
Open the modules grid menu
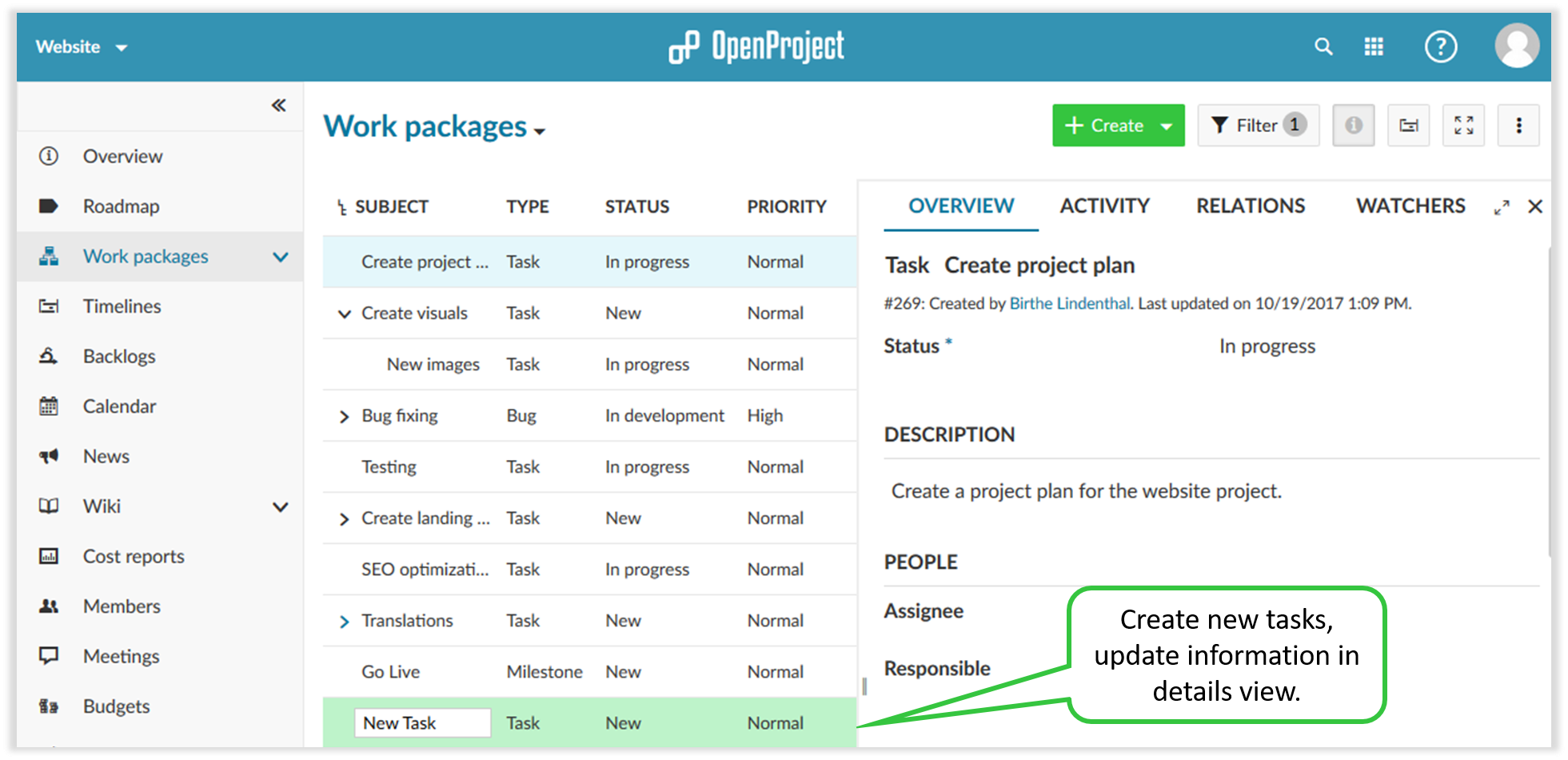point(1374,46)
